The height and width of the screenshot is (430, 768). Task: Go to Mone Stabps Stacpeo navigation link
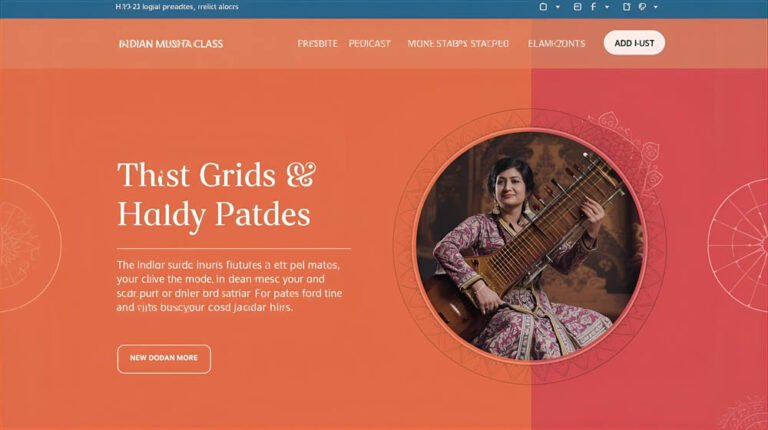point(458,44)
